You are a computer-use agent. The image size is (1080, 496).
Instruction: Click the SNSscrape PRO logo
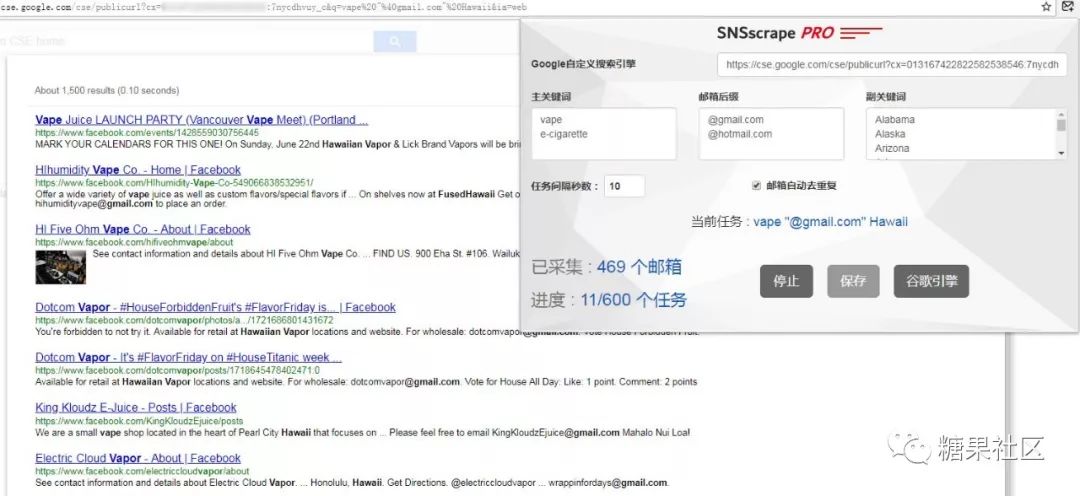[799, 32]
